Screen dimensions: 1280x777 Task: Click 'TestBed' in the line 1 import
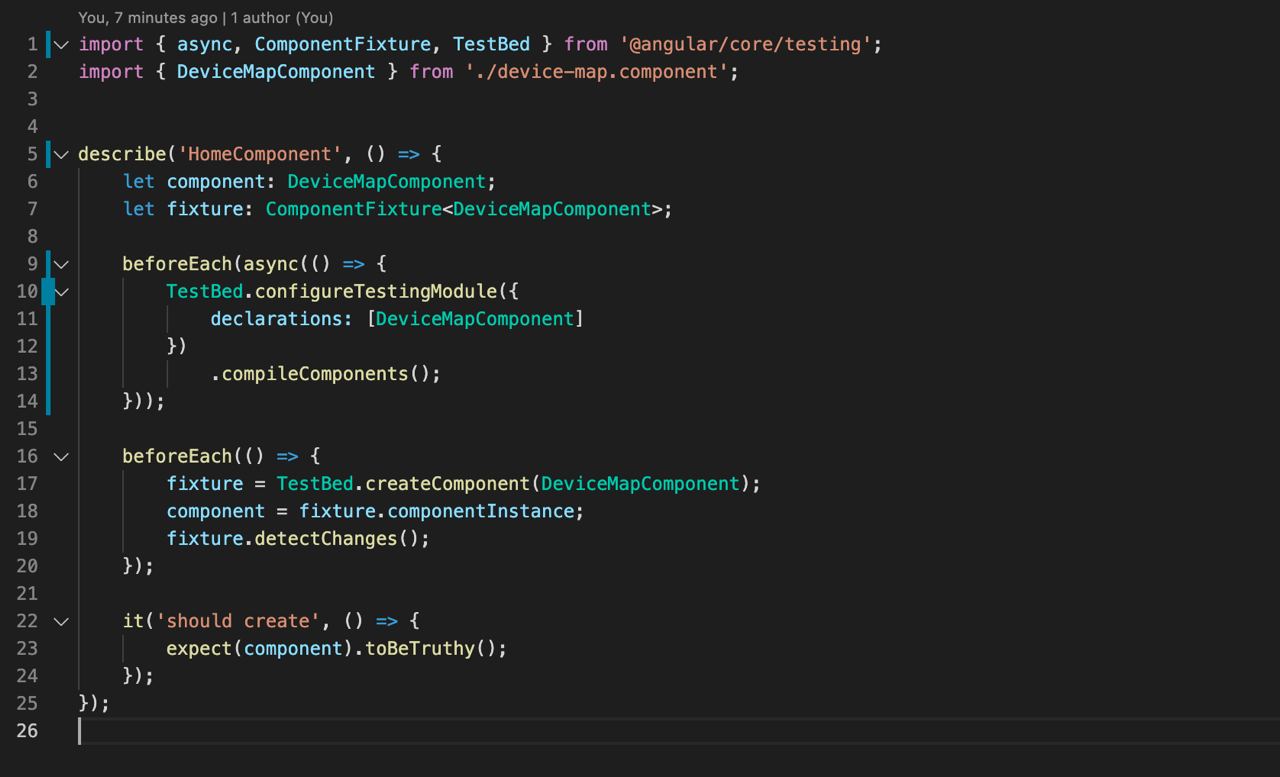tap(492, 44)
